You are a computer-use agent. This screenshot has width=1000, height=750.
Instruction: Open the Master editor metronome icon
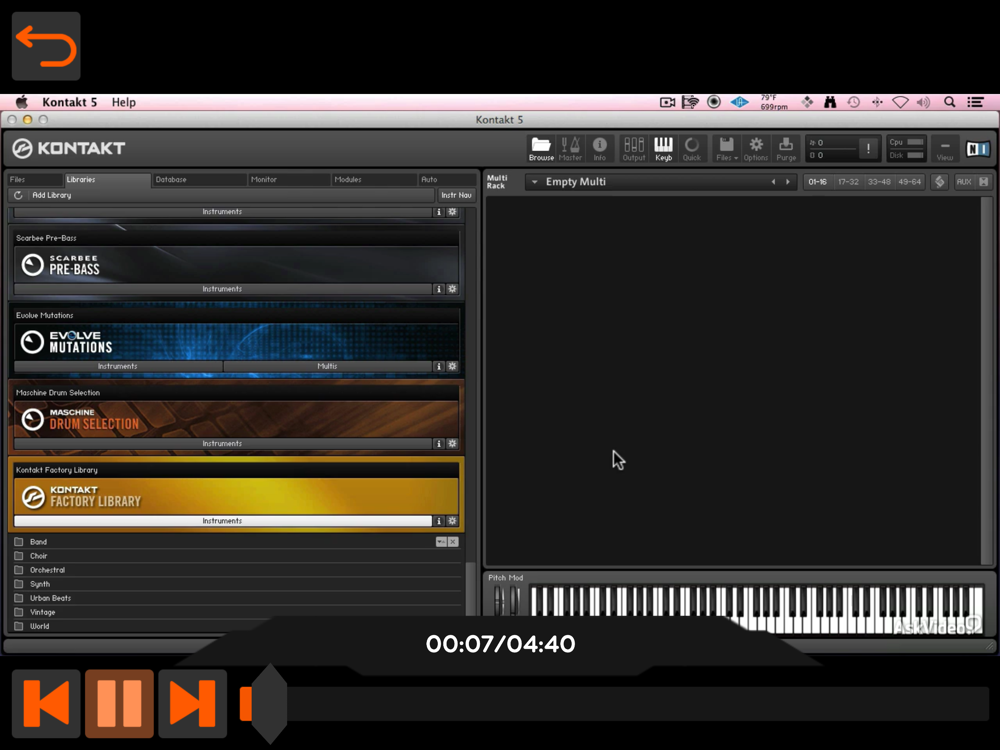(570, 149)
